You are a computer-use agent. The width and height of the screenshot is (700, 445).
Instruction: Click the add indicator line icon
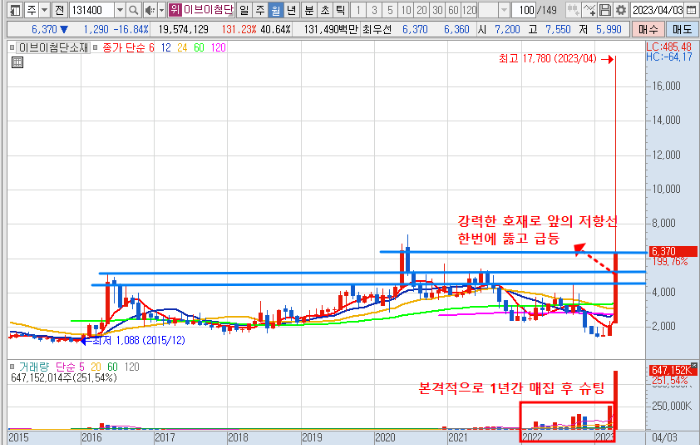[x=589, y=10]
